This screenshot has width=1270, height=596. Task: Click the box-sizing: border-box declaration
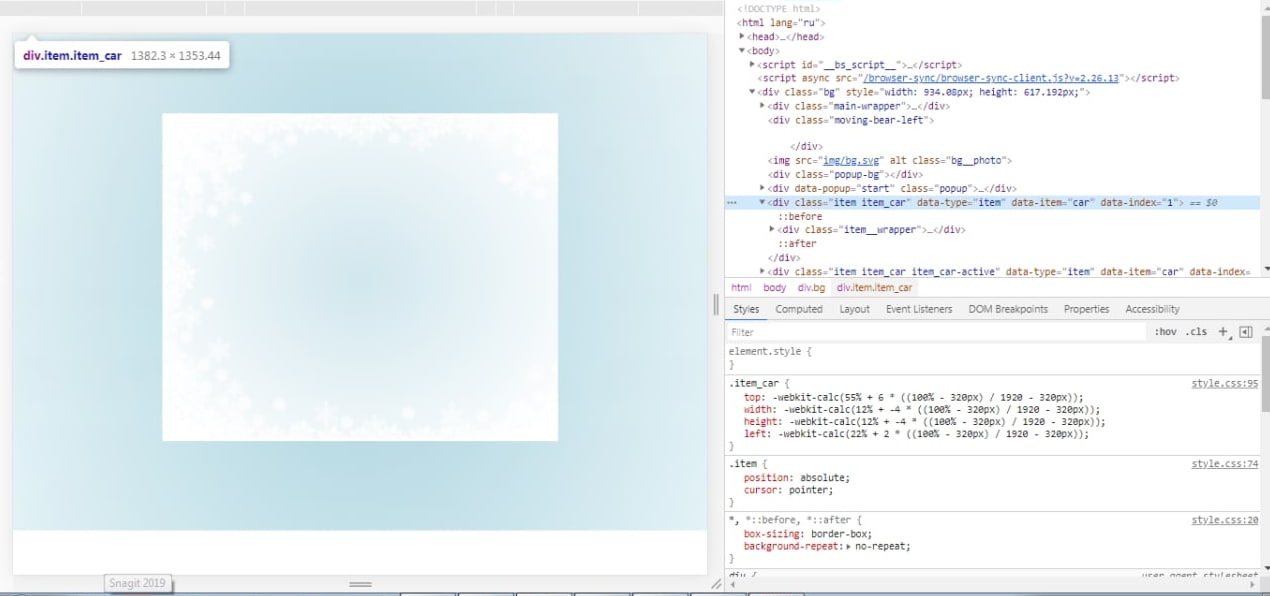click(808, 534)
